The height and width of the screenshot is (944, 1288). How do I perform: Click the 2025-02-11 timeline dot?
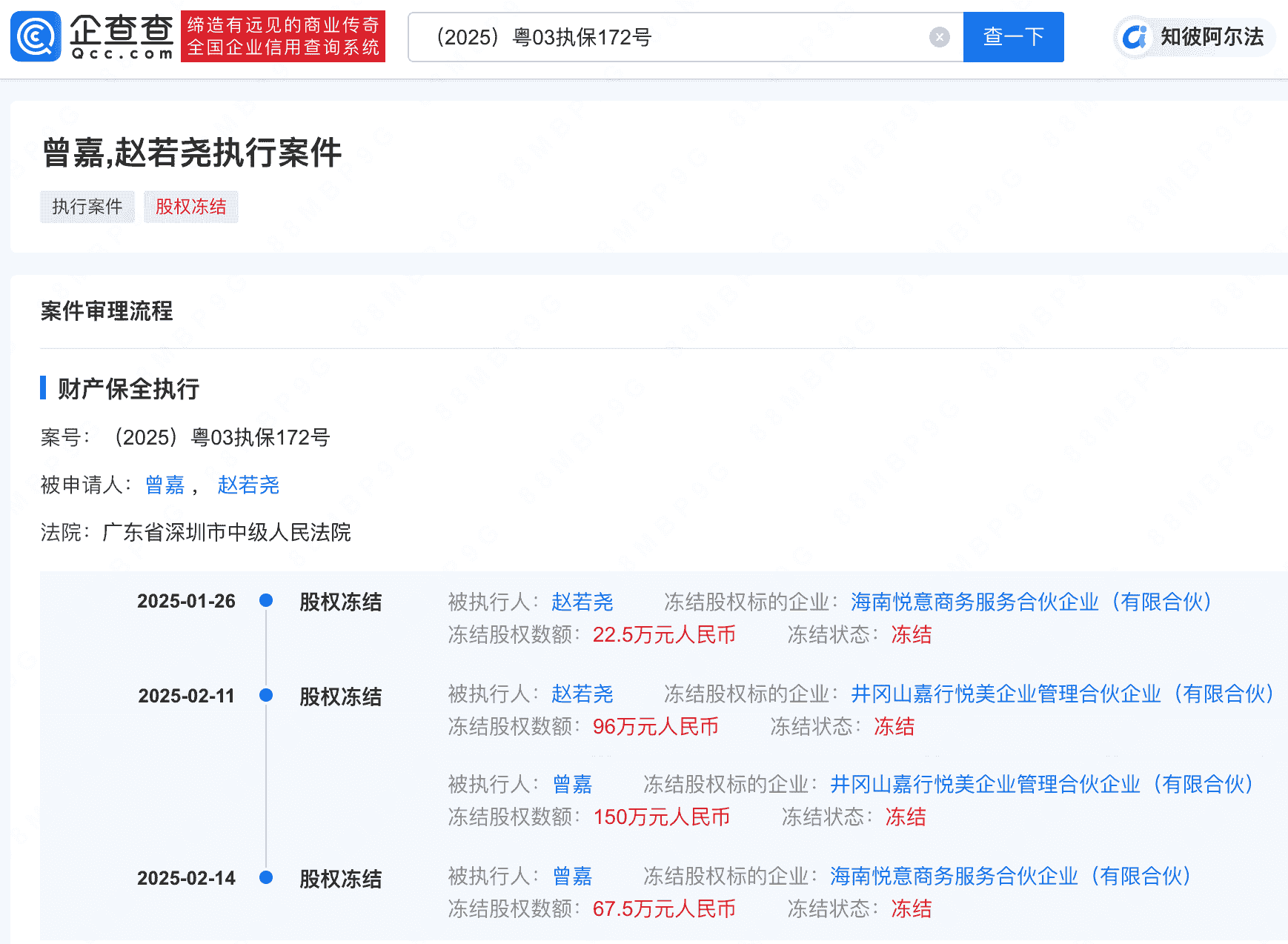coord(266,695)
